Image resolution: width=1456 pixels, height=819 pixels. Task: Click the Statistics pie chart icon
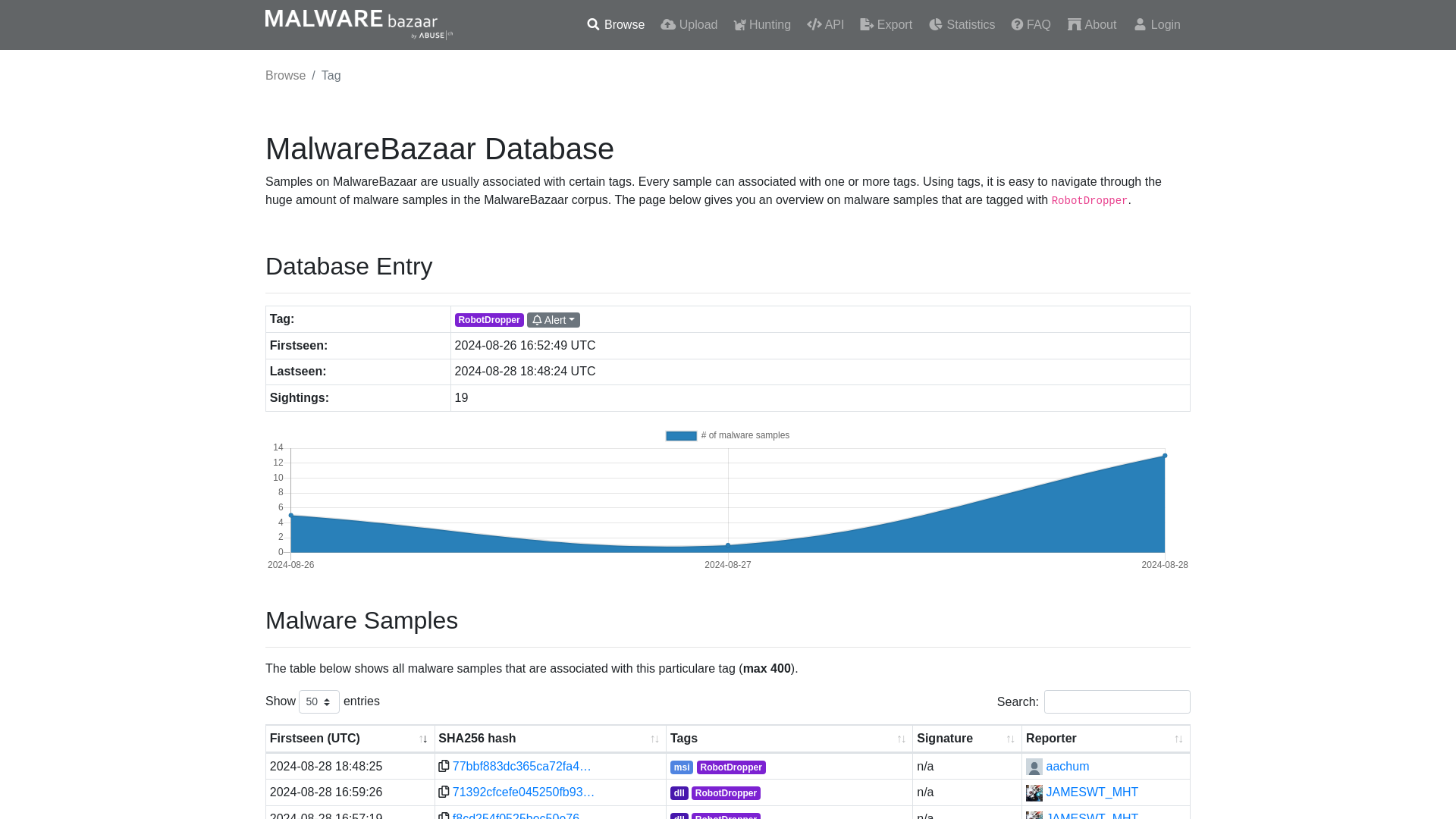click(x=936, y=25)
